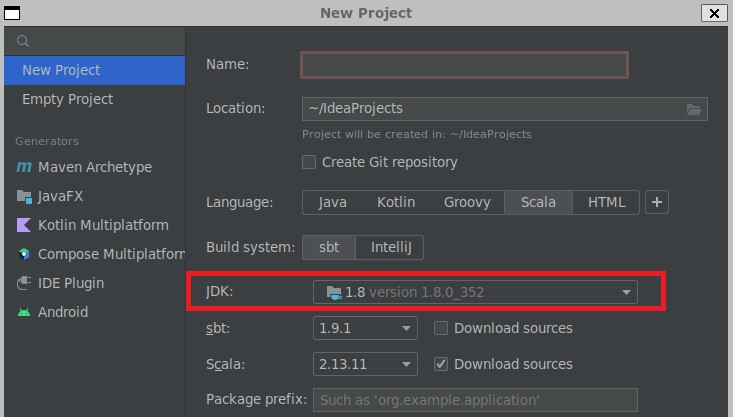Click 'Project will be created in' hint text
This screenshot has width=733, height=417.
click(x=417, y=135)
